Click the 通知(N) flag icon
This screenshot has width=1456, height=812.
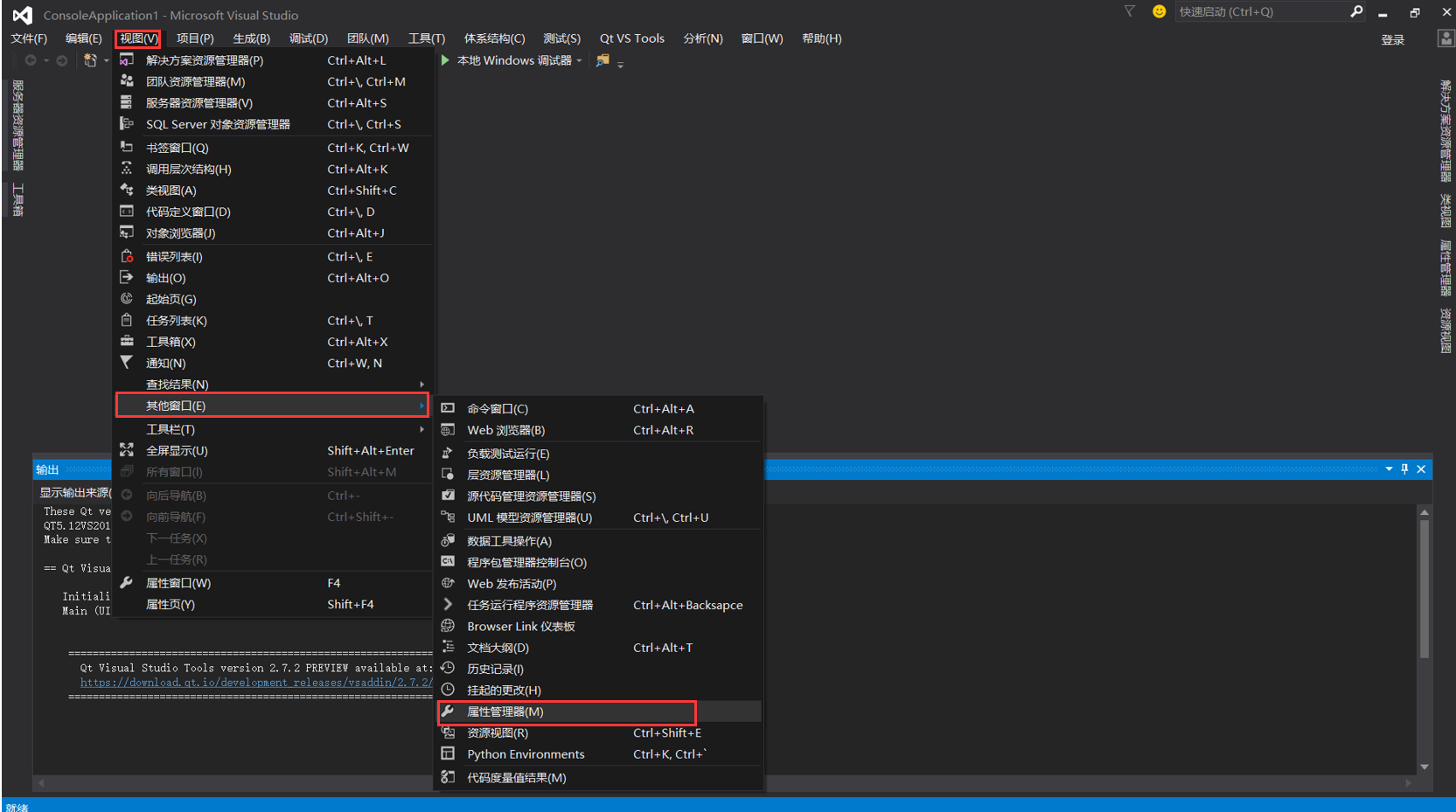click(127, 362)
